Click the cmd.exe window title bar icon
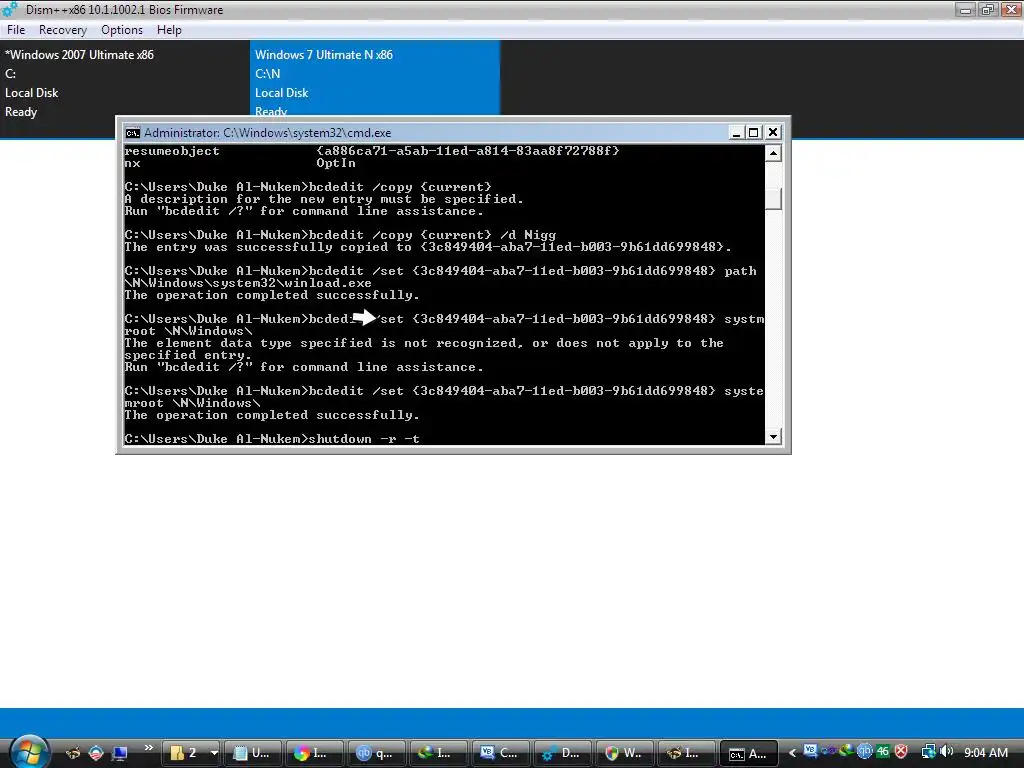1024x768 pixels. [x=133, y=133]
